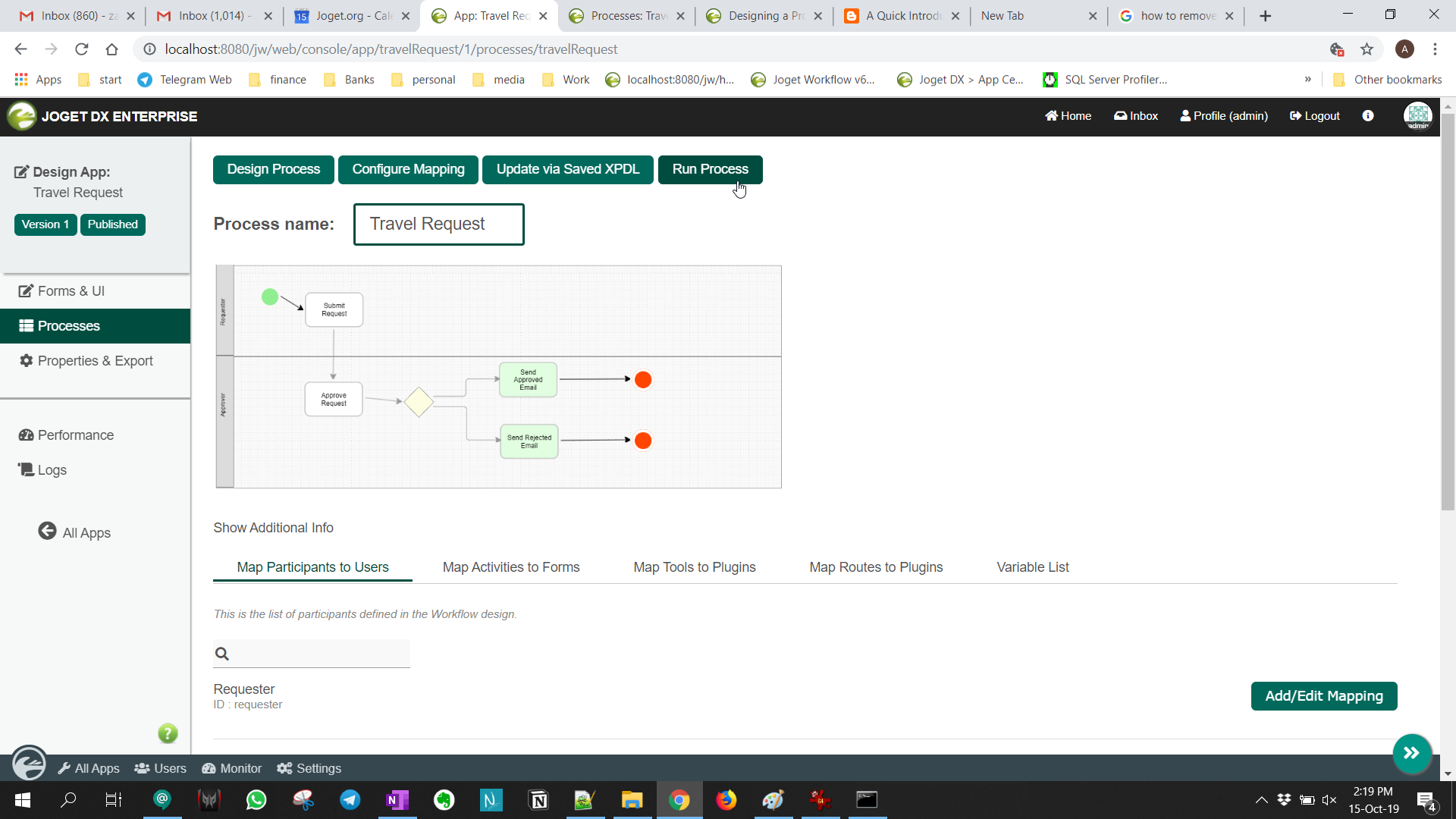The width and height of the screenshot is (1456, 819).
Task: Open the Variable List tab
Action: point(1032,567)
